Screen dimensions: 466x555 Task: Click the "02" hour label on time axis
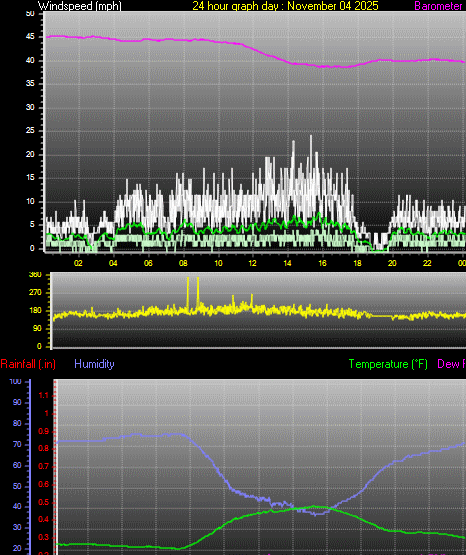78,263
